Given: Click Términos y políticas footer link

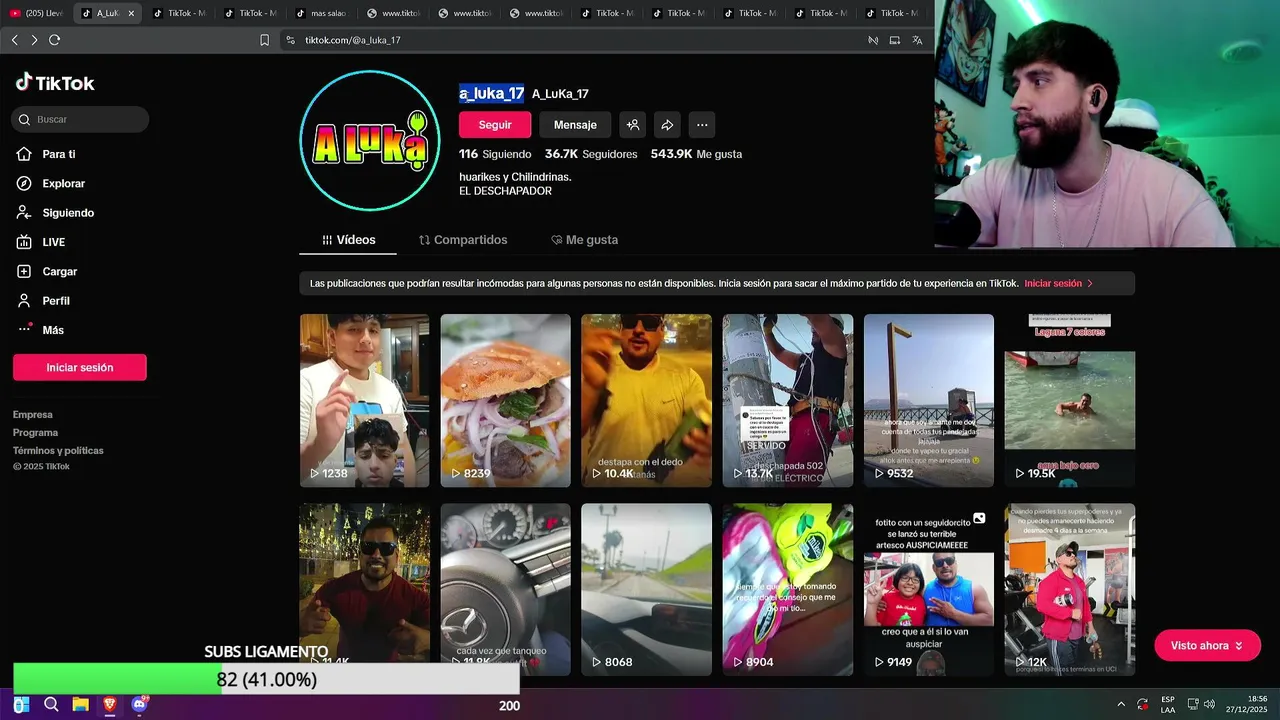Looking at the screenshot, I should coord(58,451).
